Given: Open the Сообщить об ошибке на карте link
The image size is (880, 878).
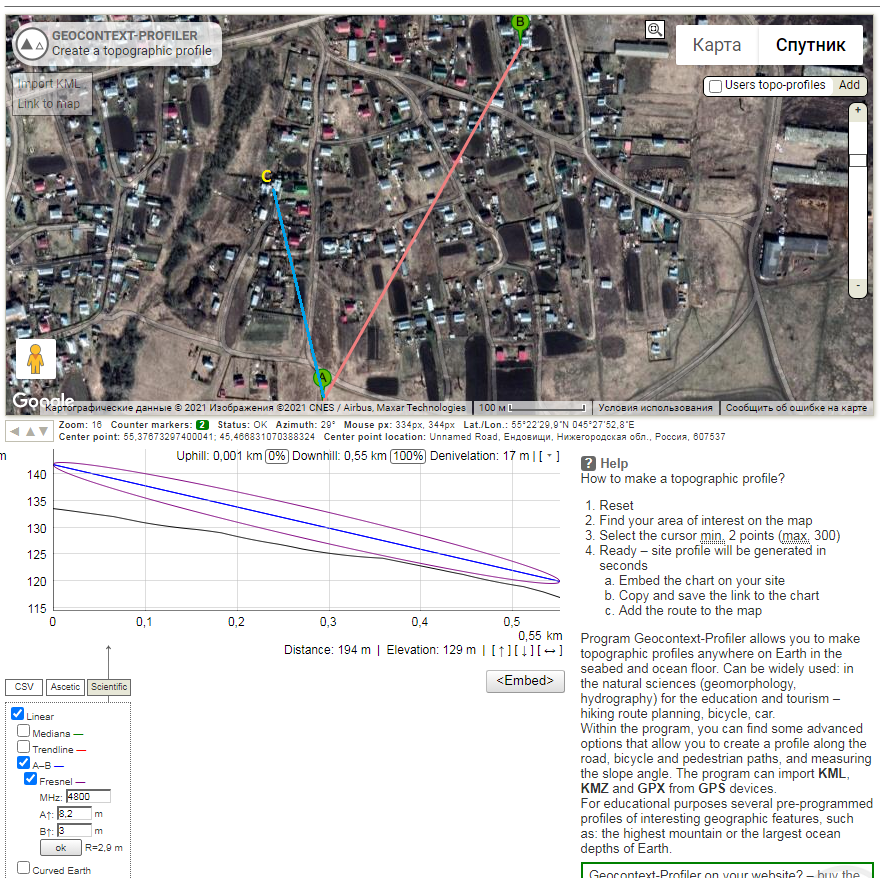Looking at the screenshot, I should (796, 408).
